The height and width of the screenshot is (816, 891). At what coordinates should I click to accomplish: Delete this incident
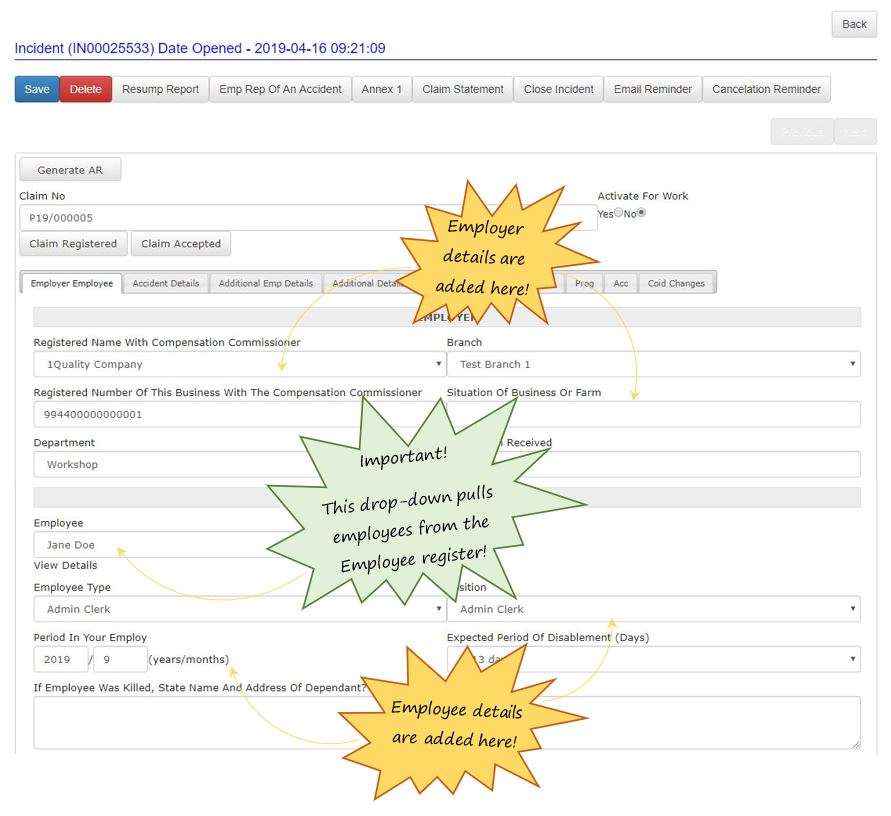click(84, 88)
